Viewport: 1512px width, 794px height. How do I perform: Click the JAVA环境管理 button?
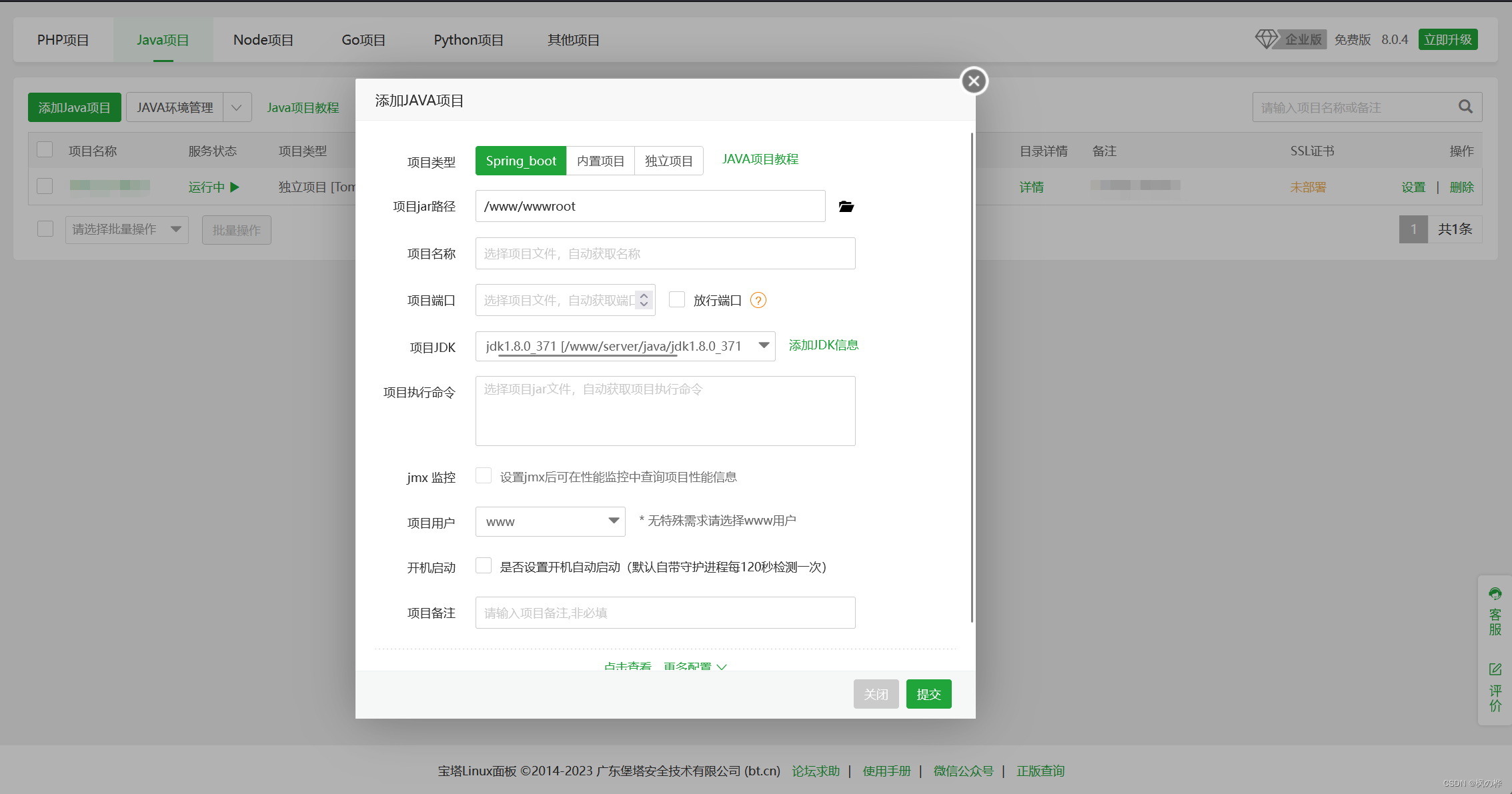(x=175, y=107)
